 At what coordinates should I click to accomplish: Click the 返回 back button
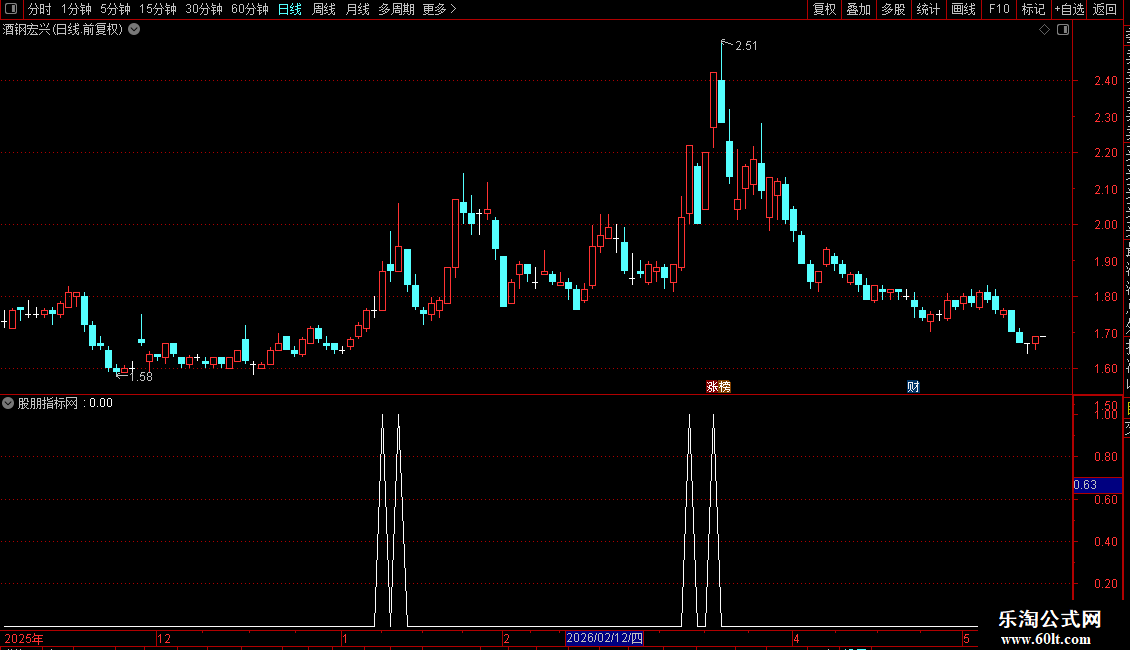(x=1104, y=9)
